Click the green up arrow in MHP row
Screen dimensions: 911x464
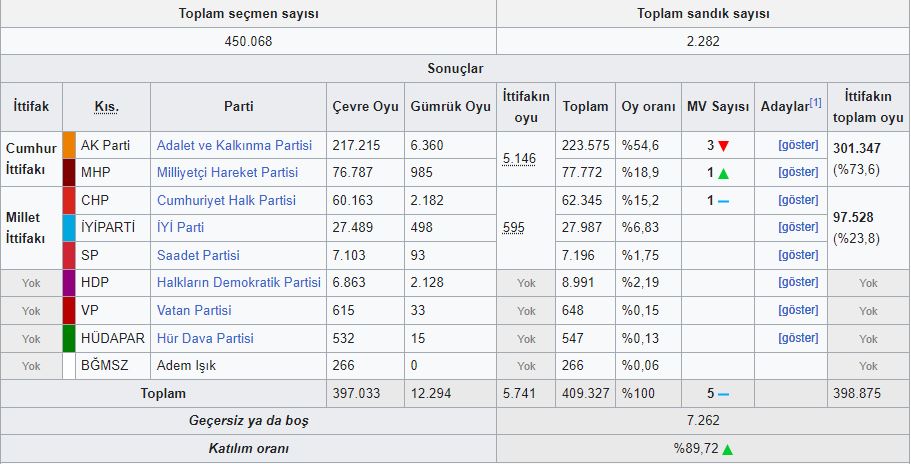pyautogui.click(x=724, y=173)
